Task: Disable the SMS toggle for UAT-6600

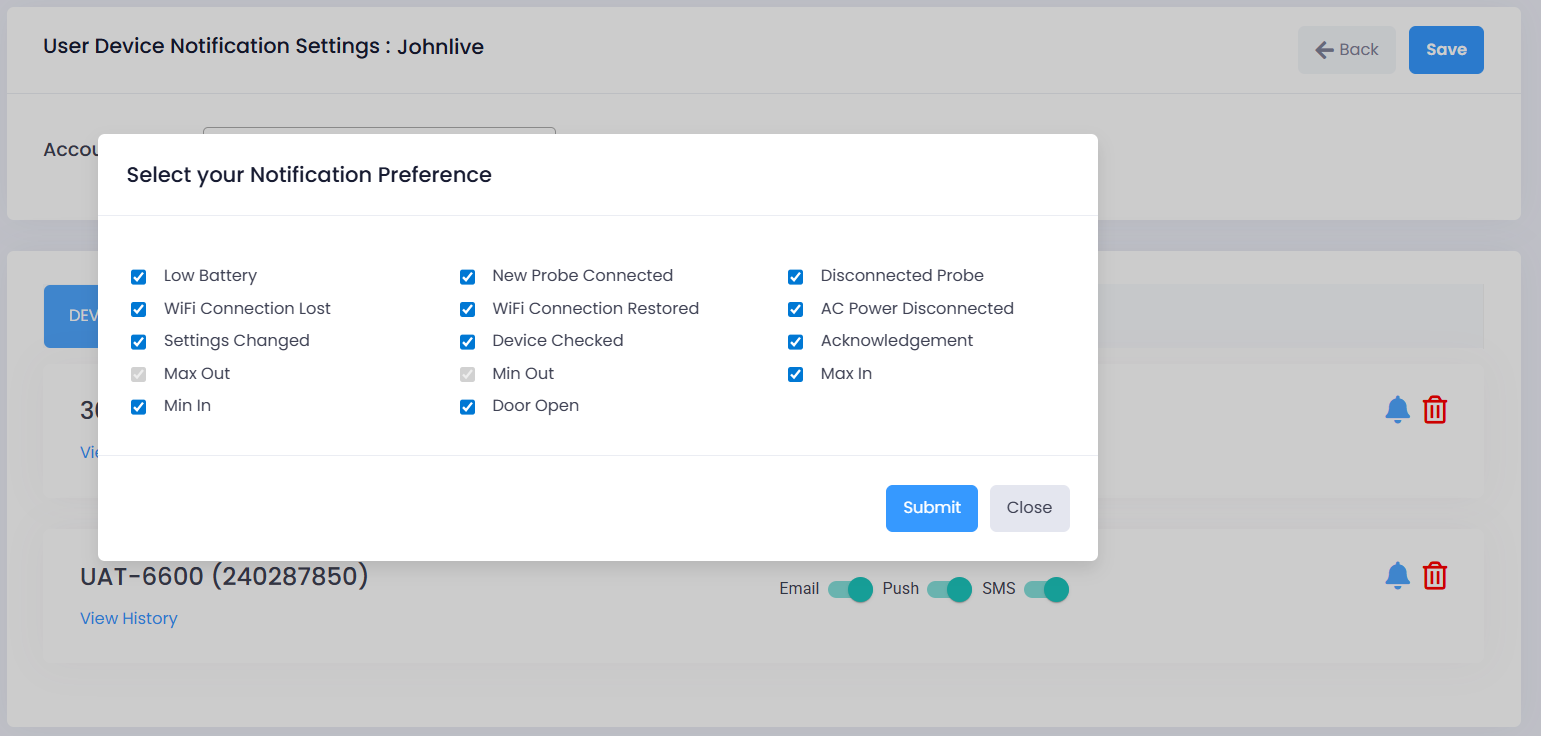Action: [x=1047, y=589]
